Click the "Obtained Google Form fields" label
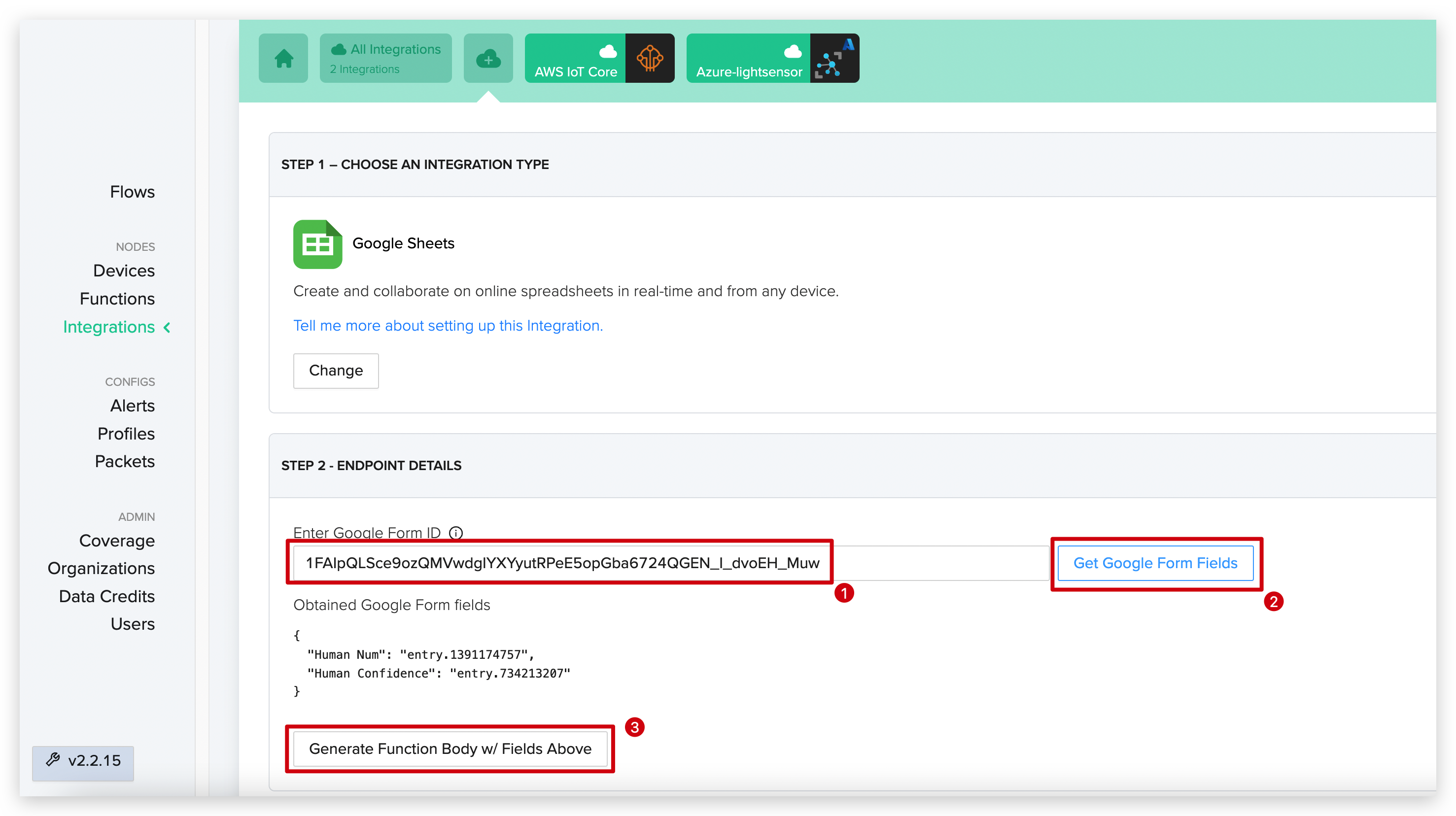The image size is (1456, 816). point(392,605)
